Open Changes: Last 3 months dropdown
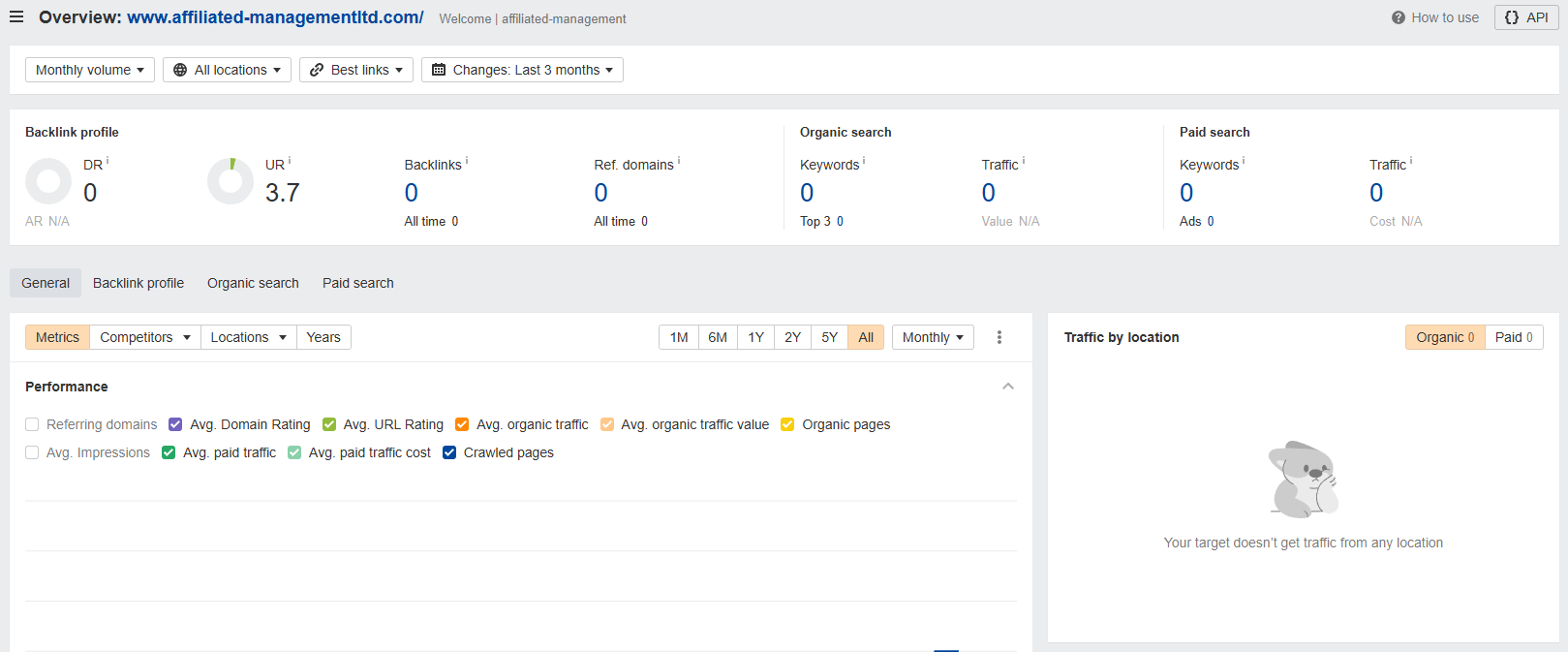1568x652 pixels. pos(522,70)
